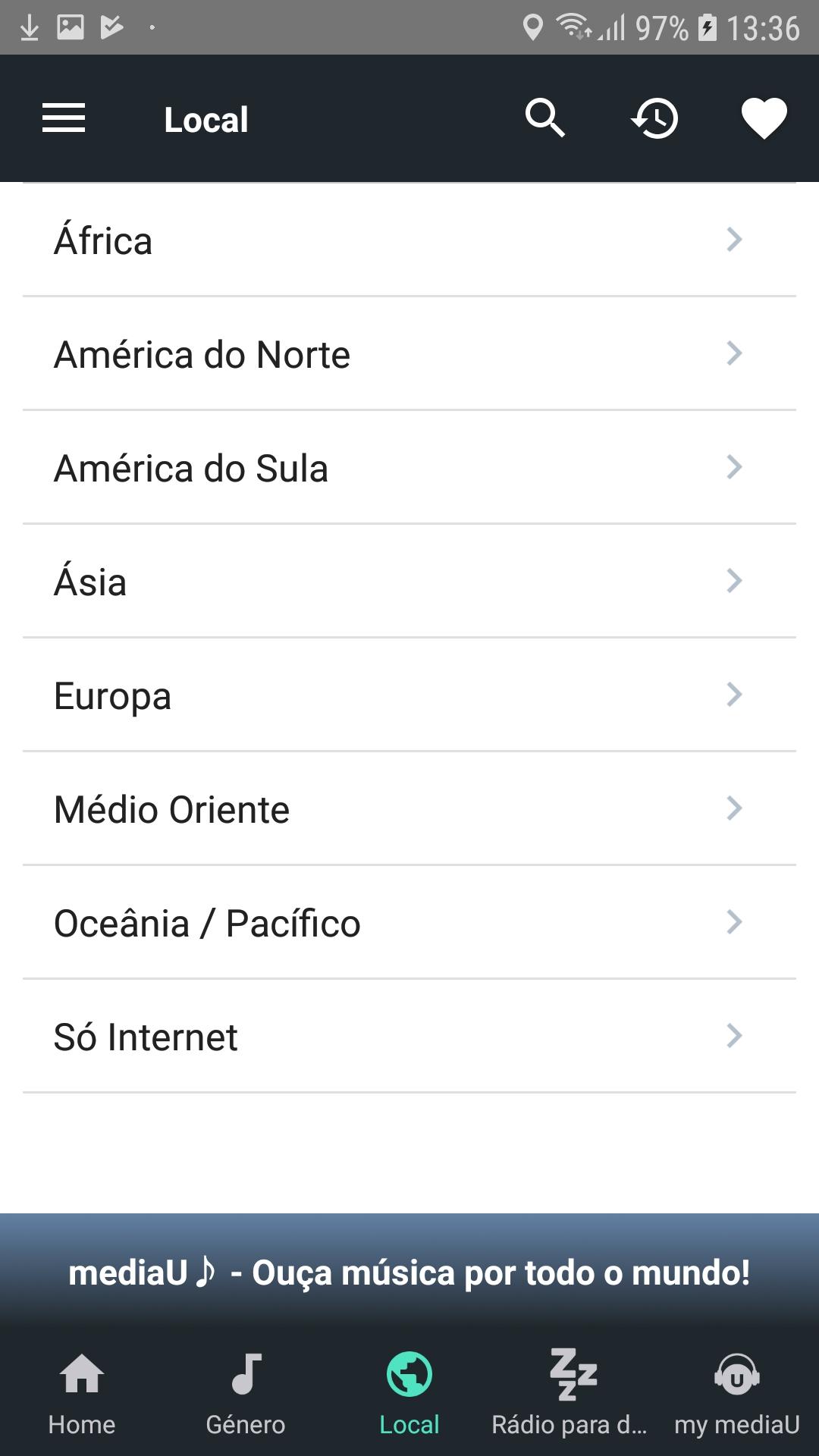Tap the Home house icon

click(x=82, y=1374)
